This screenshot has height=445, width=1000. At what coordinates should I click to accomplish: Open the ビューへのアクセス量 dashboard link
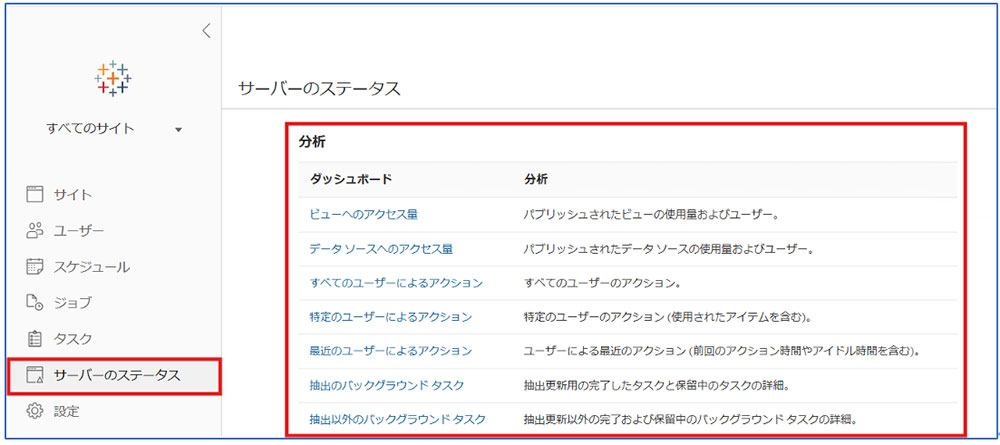coord(364,213)
